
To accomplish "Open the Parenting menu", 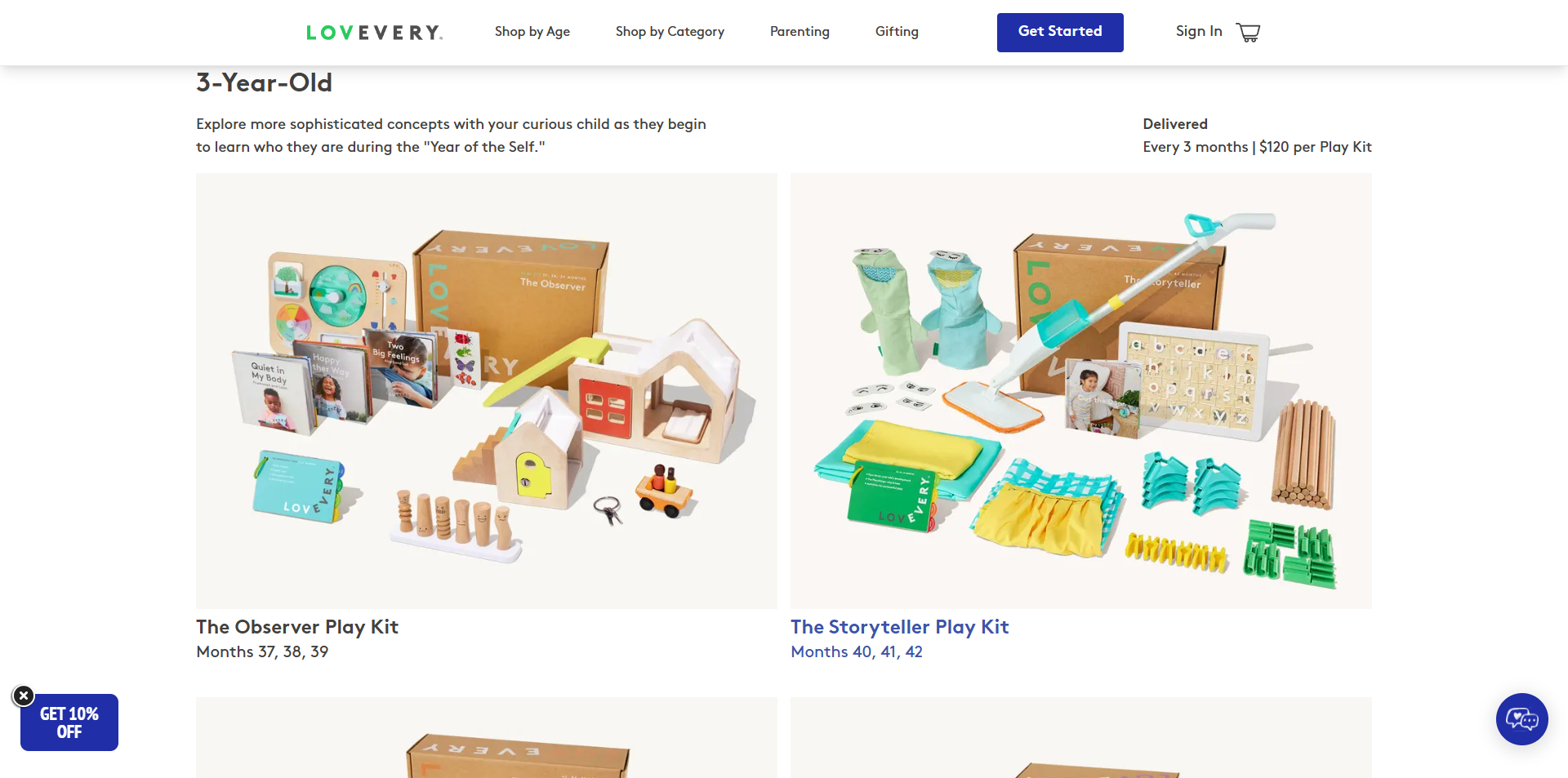I will pos(800,32).
